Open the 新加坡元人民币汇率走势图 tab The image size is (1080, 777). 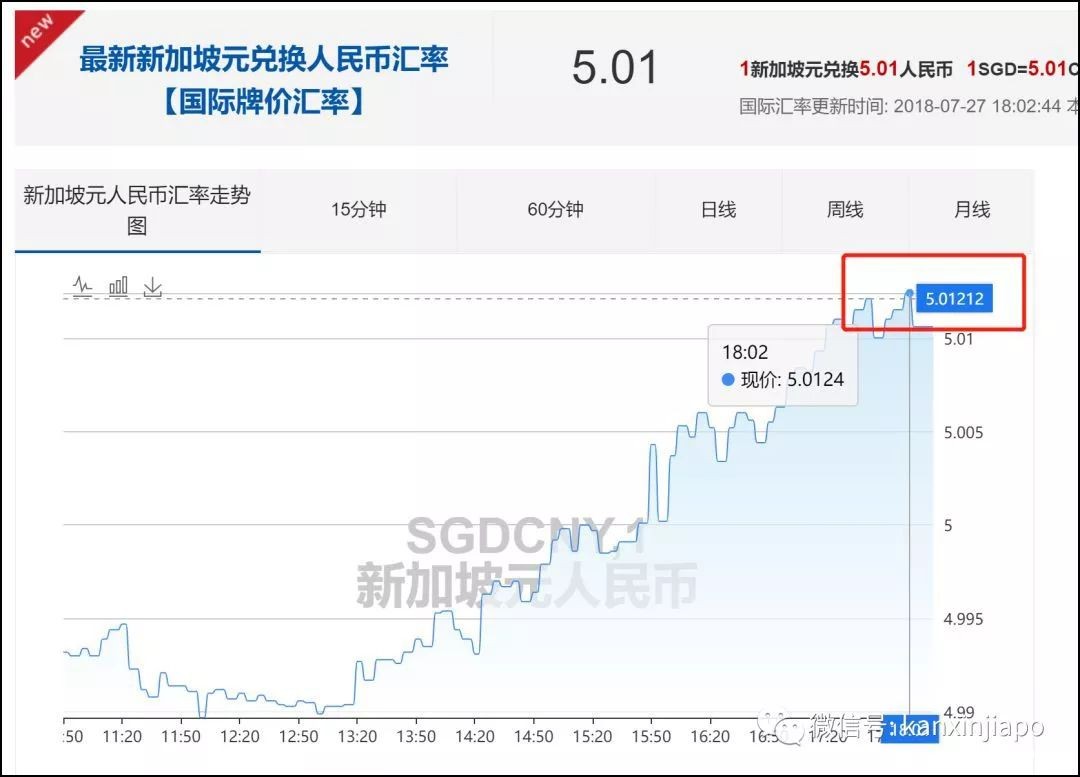[x=137, y=210]
